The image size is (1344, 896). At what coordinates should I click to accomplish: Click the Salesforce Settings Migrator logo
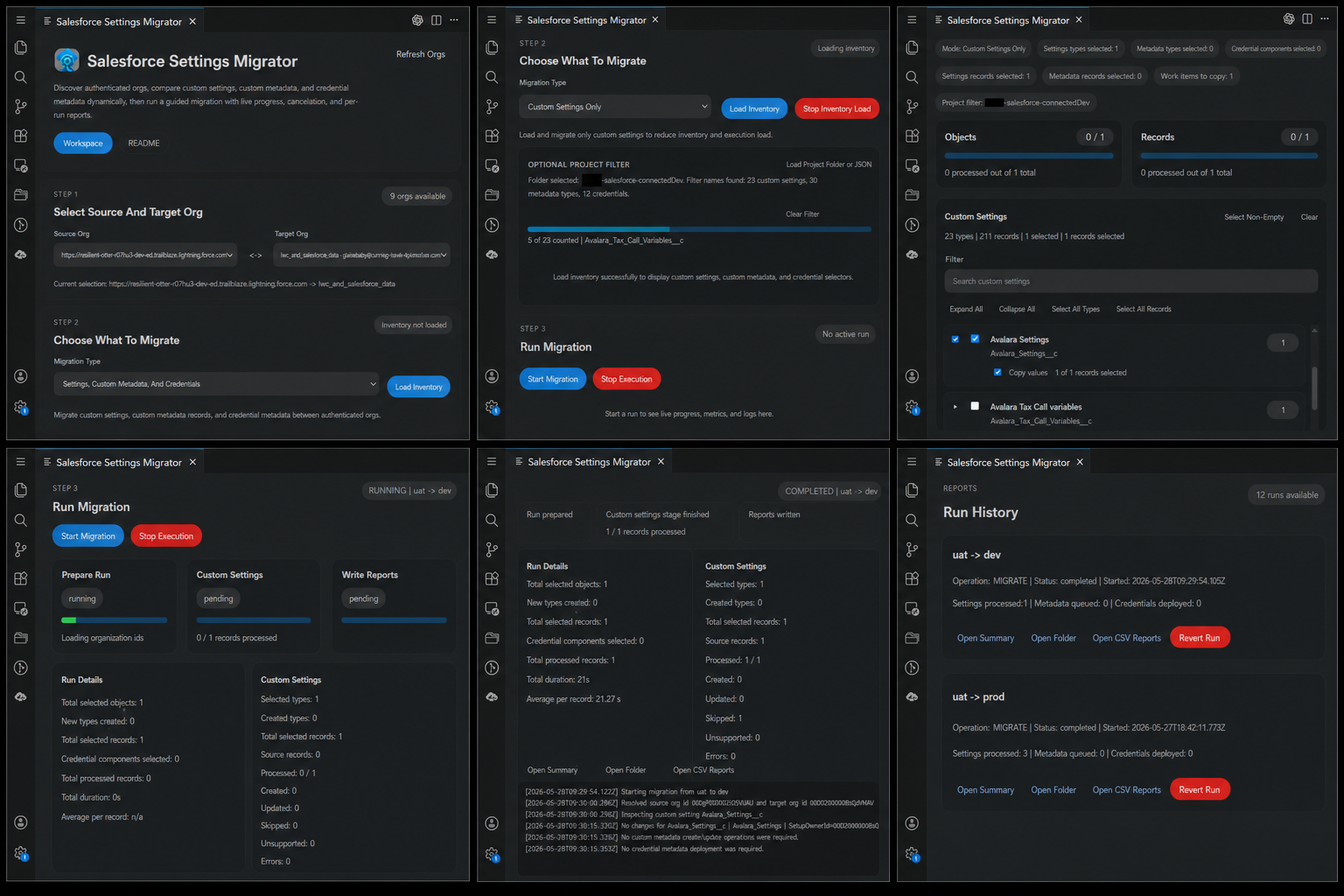tap(66, 60)
